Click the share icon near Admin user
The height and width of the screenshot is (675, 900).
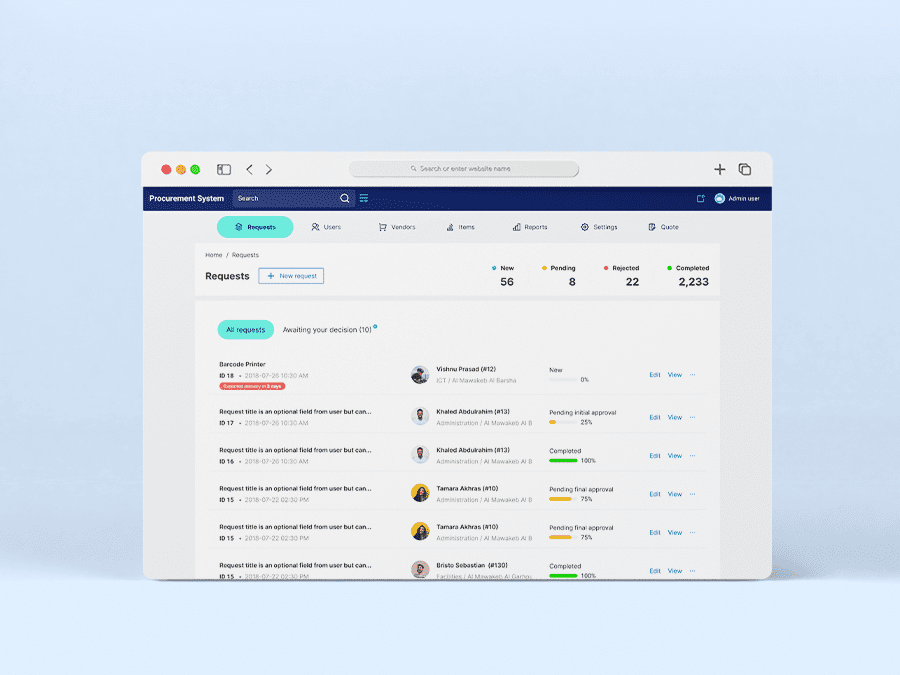[x=700, y=199]
